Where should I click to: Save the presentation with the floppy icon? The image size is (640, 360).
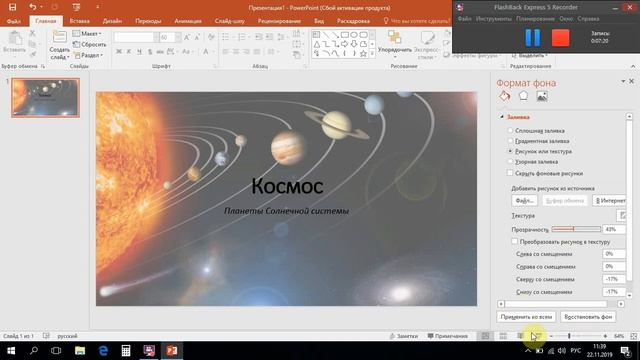click(x=13, y=7)
